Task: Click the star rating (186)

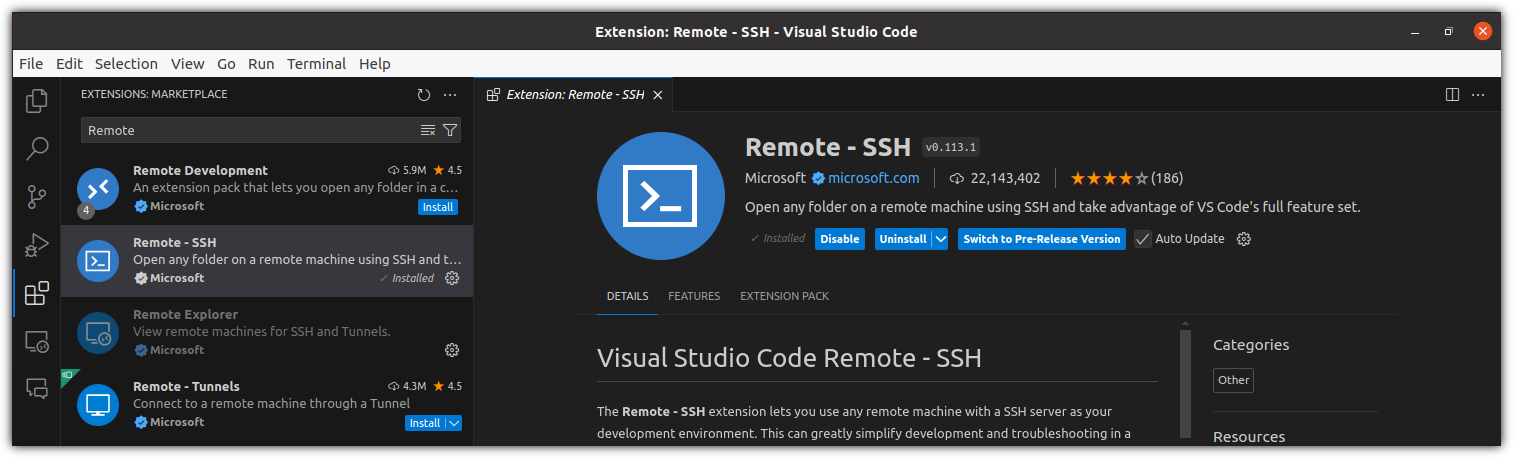Action: 1126,178
